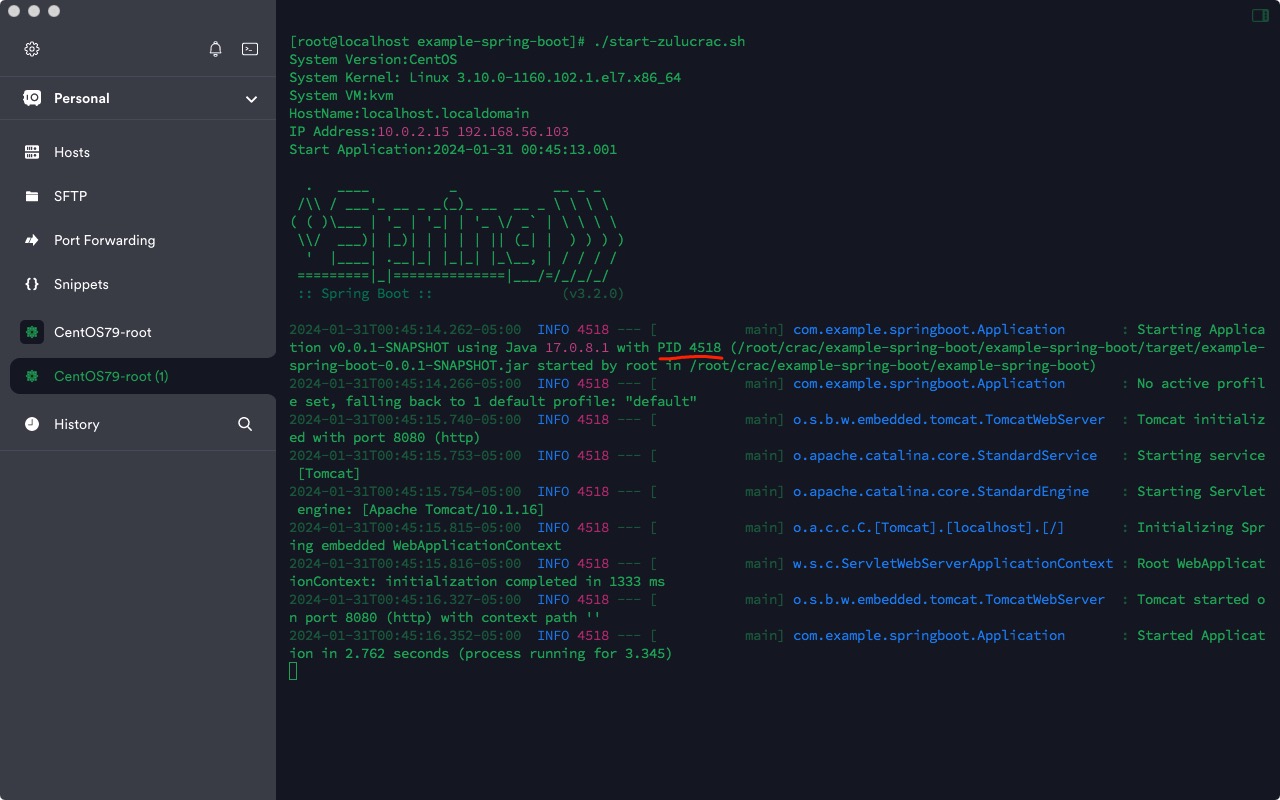Click 'falling back to 1 default profile' line
The height and width of the screenshot is (800, 1280).
[x=493, y=402]
